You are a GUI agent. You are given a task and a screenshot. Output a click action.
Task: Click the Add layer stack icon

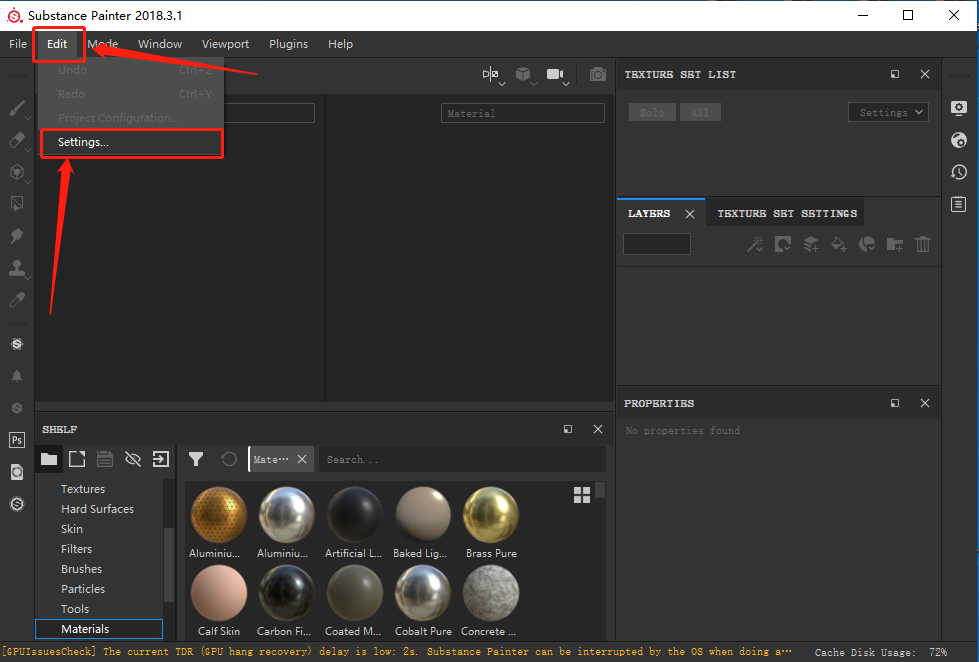click(811, 244)
